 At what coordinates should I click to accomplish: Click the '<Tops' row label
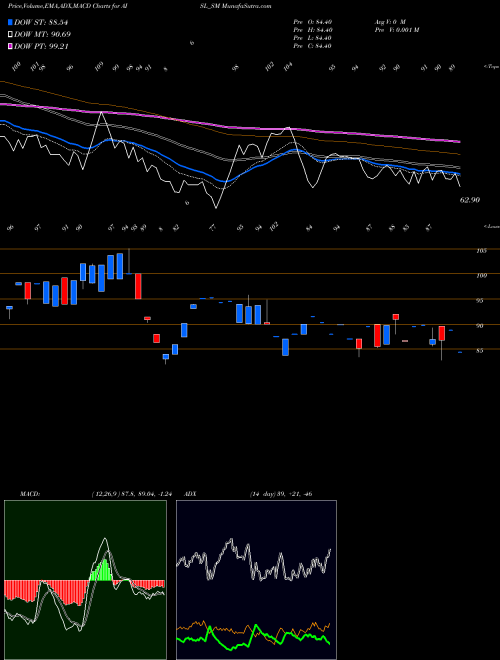tap(492, 67)
